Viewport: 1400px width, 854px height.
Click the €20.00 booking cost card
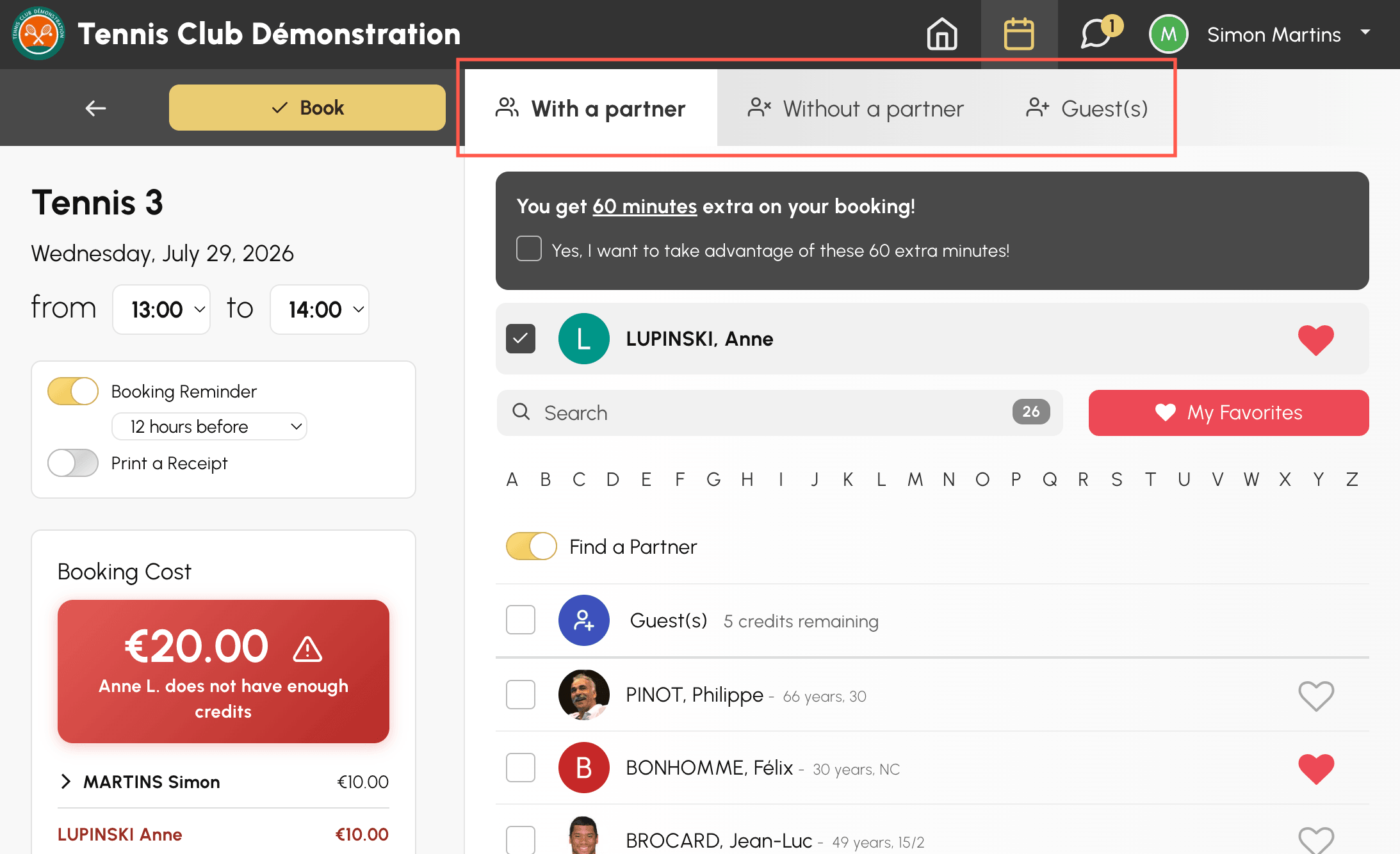tap(224, 672)
